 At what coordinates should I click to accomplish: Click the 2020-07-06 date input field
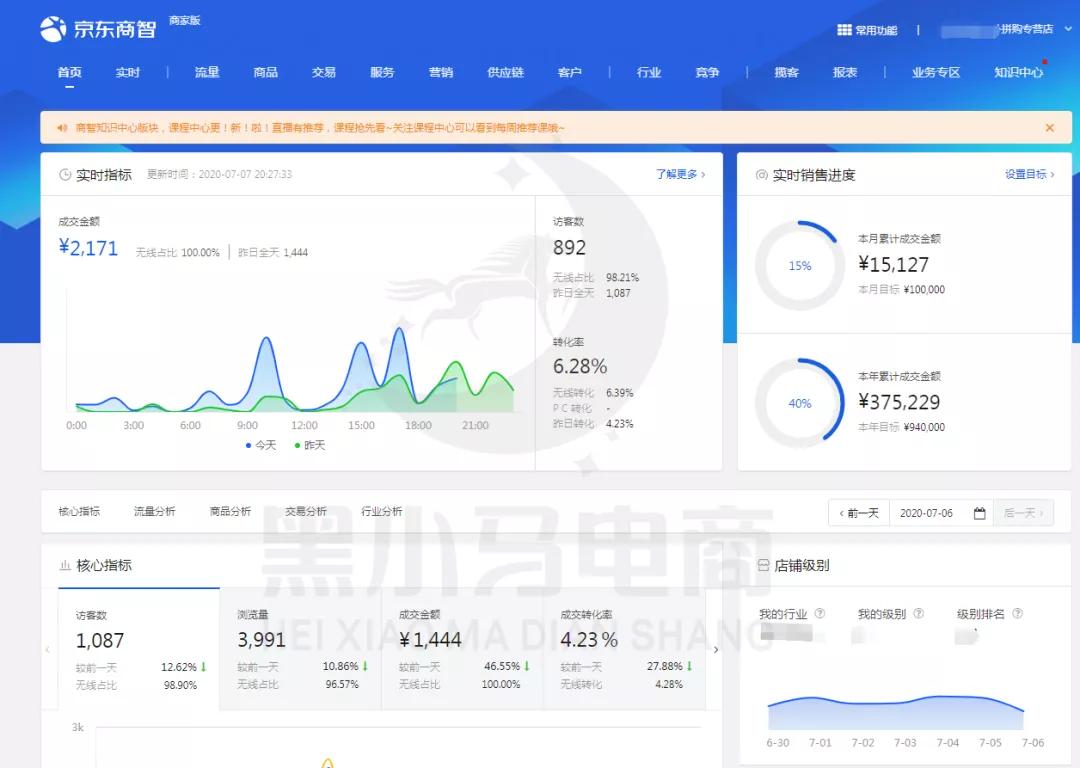930,511
